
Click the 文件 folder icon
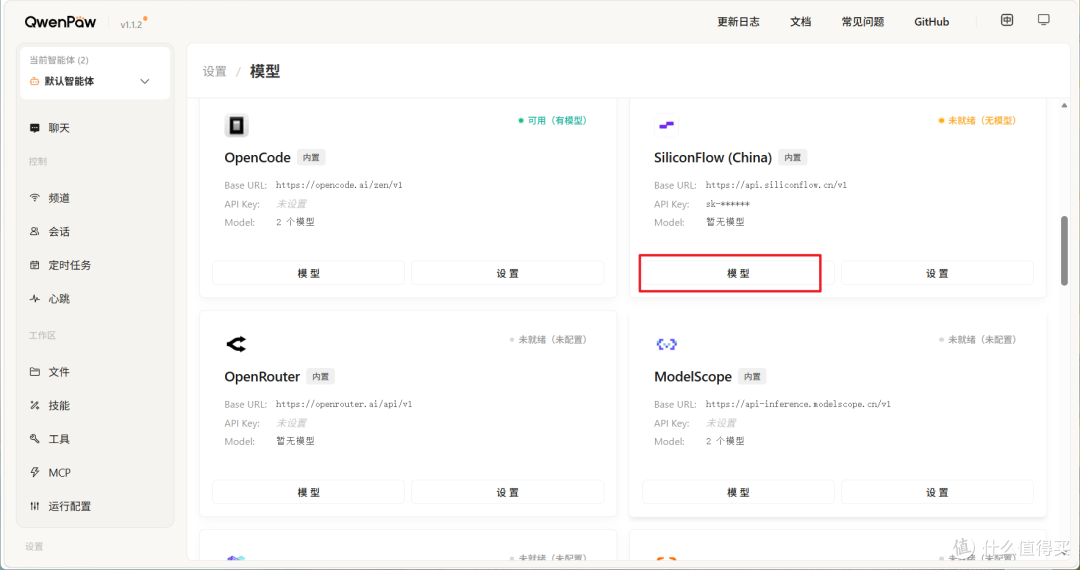(34, 372)
